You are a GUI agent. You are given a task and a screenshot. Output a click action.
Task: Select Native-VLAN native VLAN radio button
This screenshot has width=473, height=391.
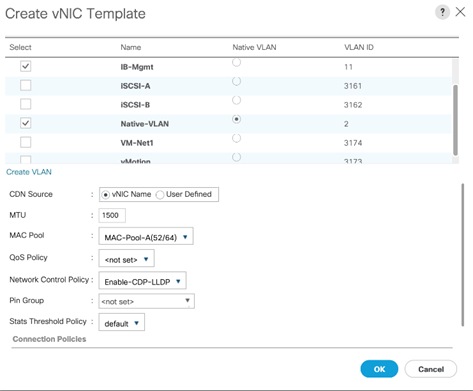(236, 119)
